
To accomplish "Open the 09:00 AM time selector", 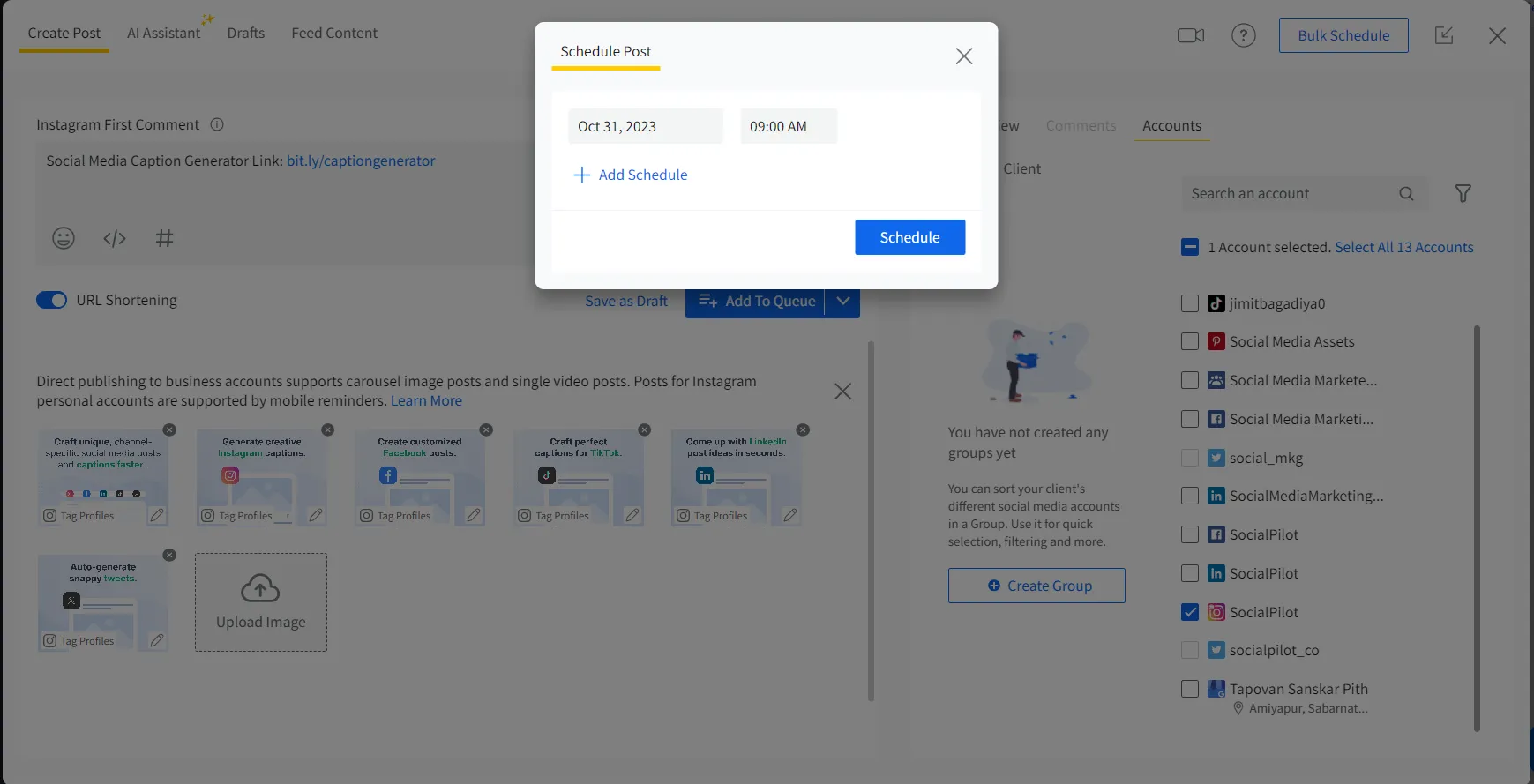I will tap(788, 126).
